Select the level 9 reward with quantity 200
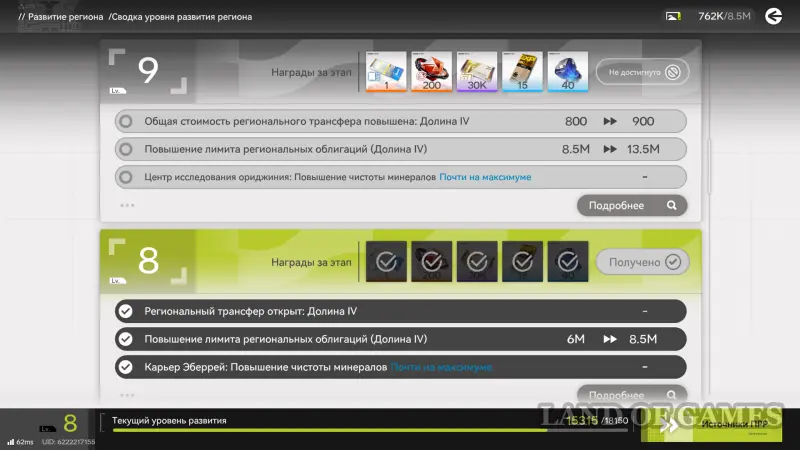This screenshot has width=800, height=450. click(x=431, y=72)
